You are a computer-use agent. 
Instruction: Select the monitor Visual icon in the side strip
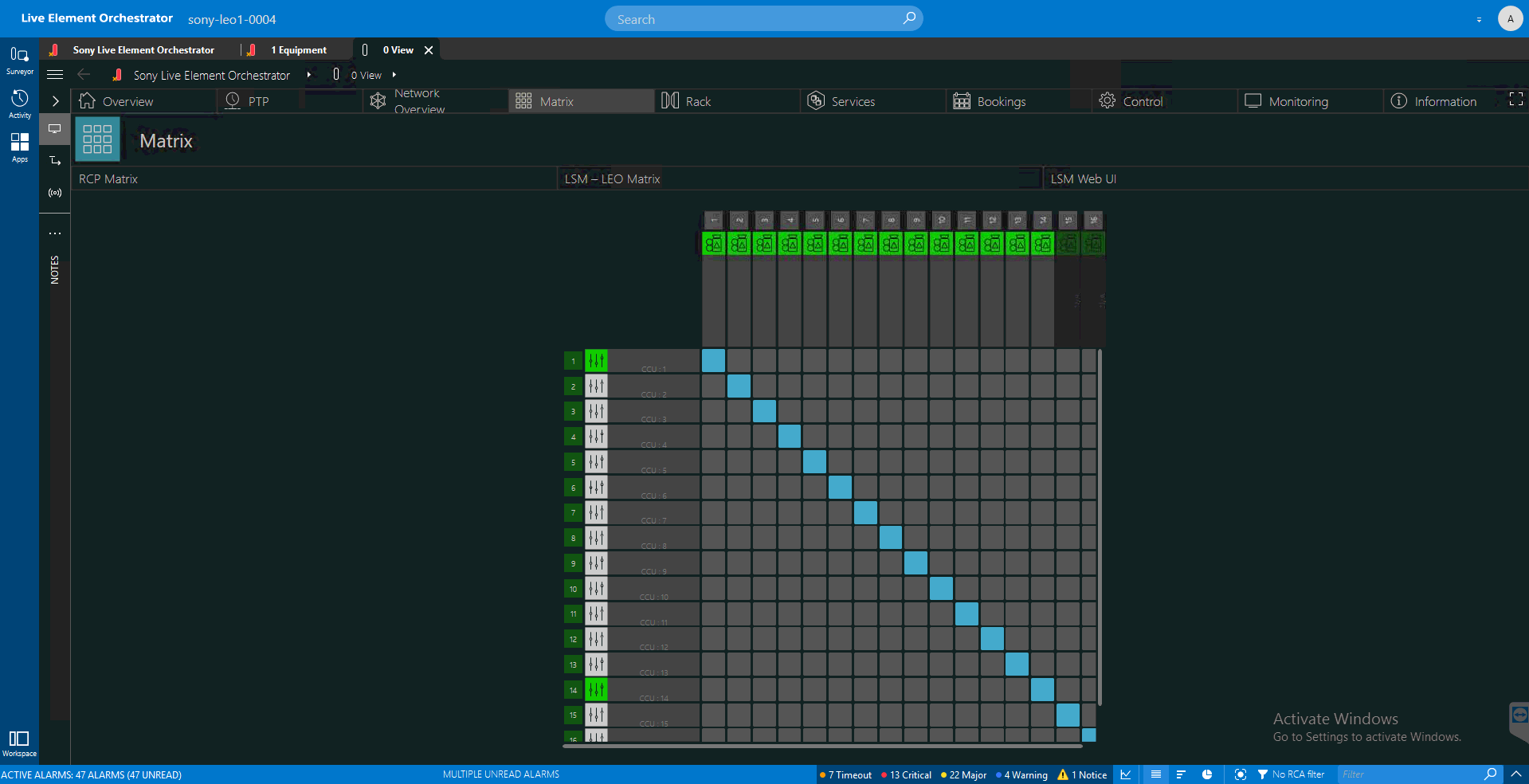click(55, 128)
